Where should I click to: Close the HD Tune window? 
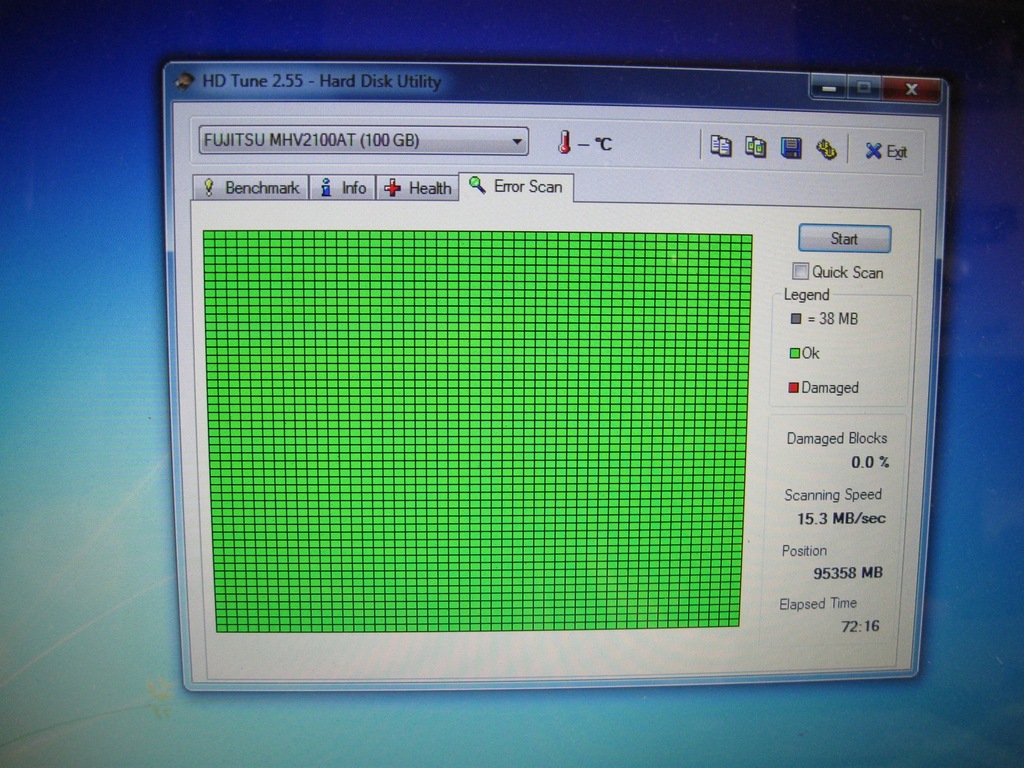coord(912,89)
